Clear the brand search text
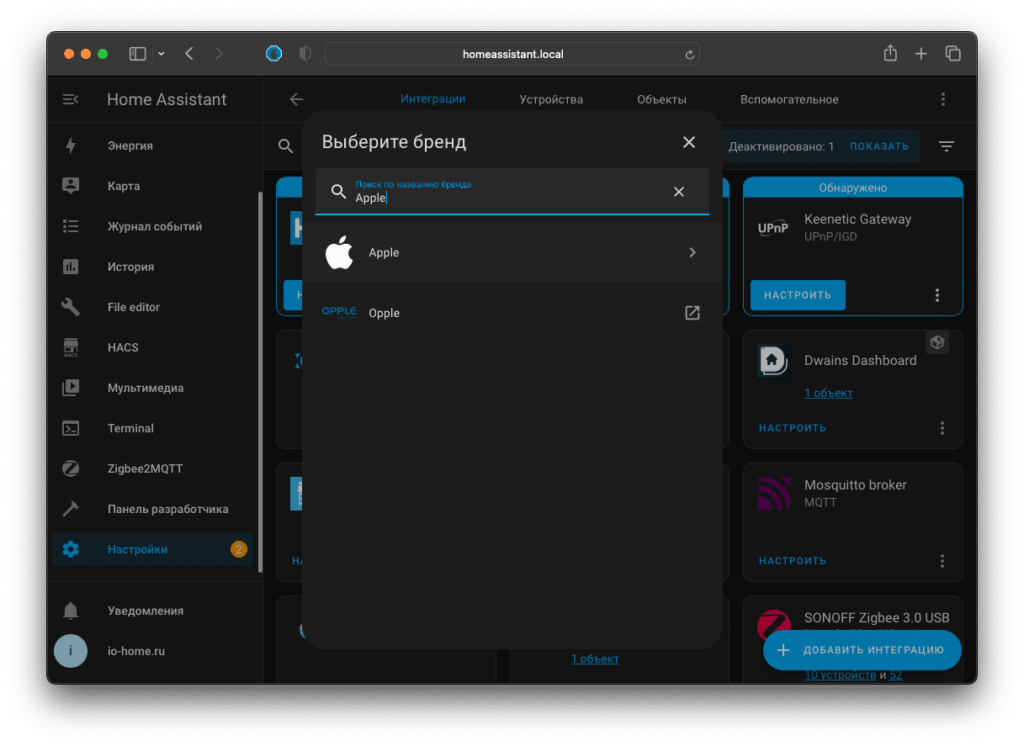The height and width of the screenshot is (746, 1024). click(679, 191)
